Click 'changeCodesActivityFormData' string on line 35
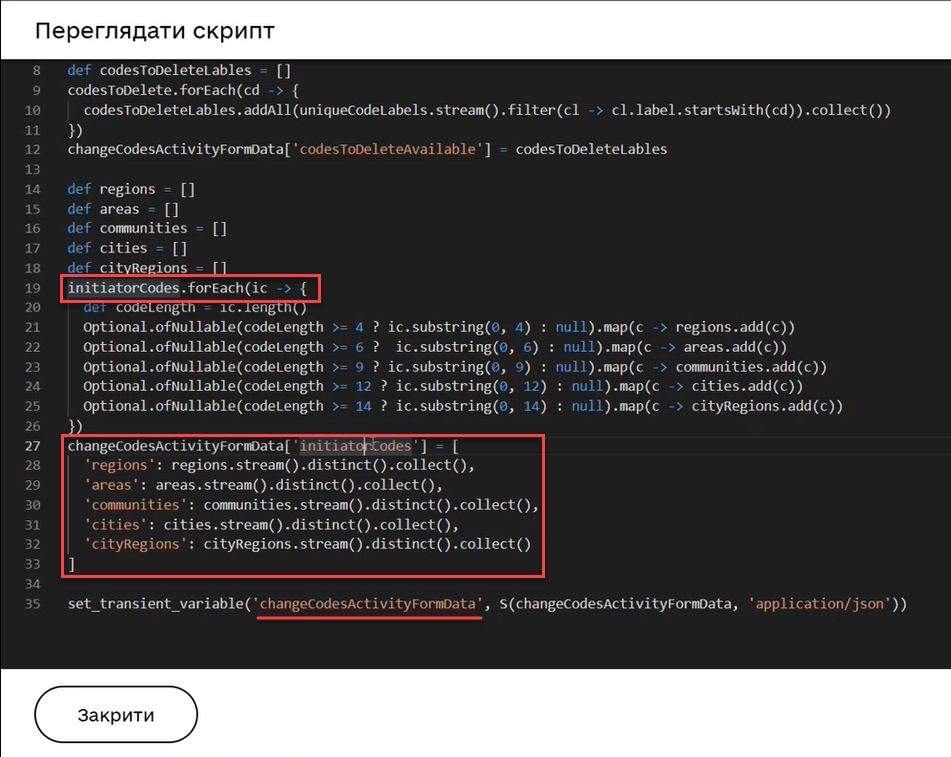Image resolution: width=951 pixels, height=757 pixels. point(368,604)
